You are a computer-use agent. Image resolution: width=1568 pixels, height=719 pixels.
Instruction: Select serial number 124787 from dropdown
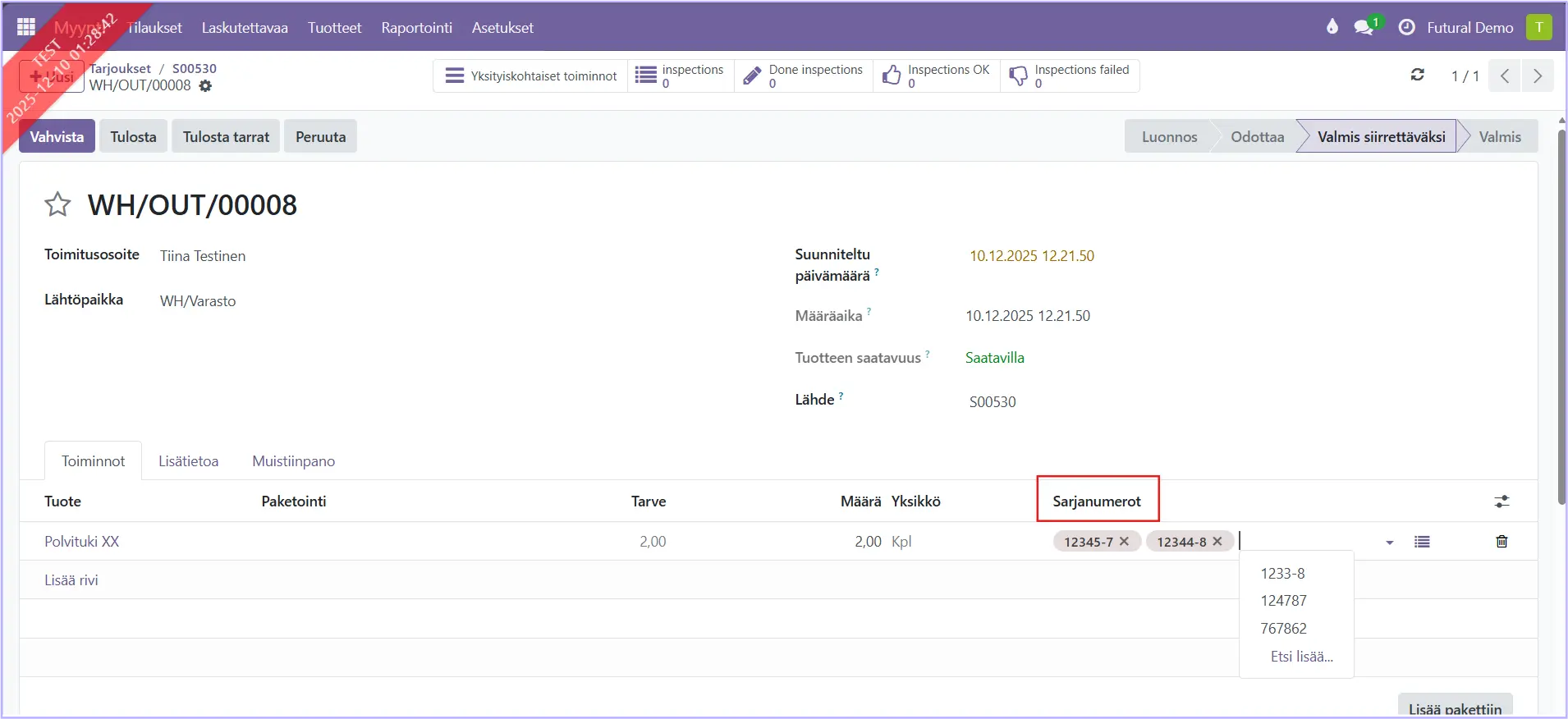click(x=1283, y=601)
